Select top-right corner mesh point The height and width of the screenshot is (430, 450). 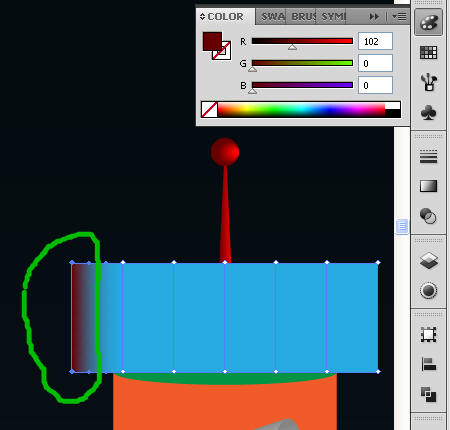378,263
